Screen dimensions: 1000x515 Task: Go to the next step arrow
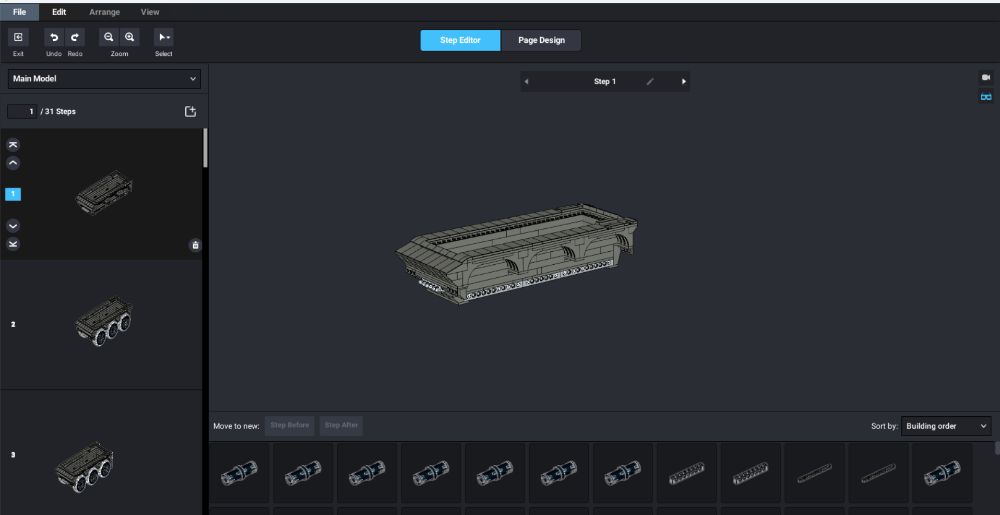(x=684, y=82)
